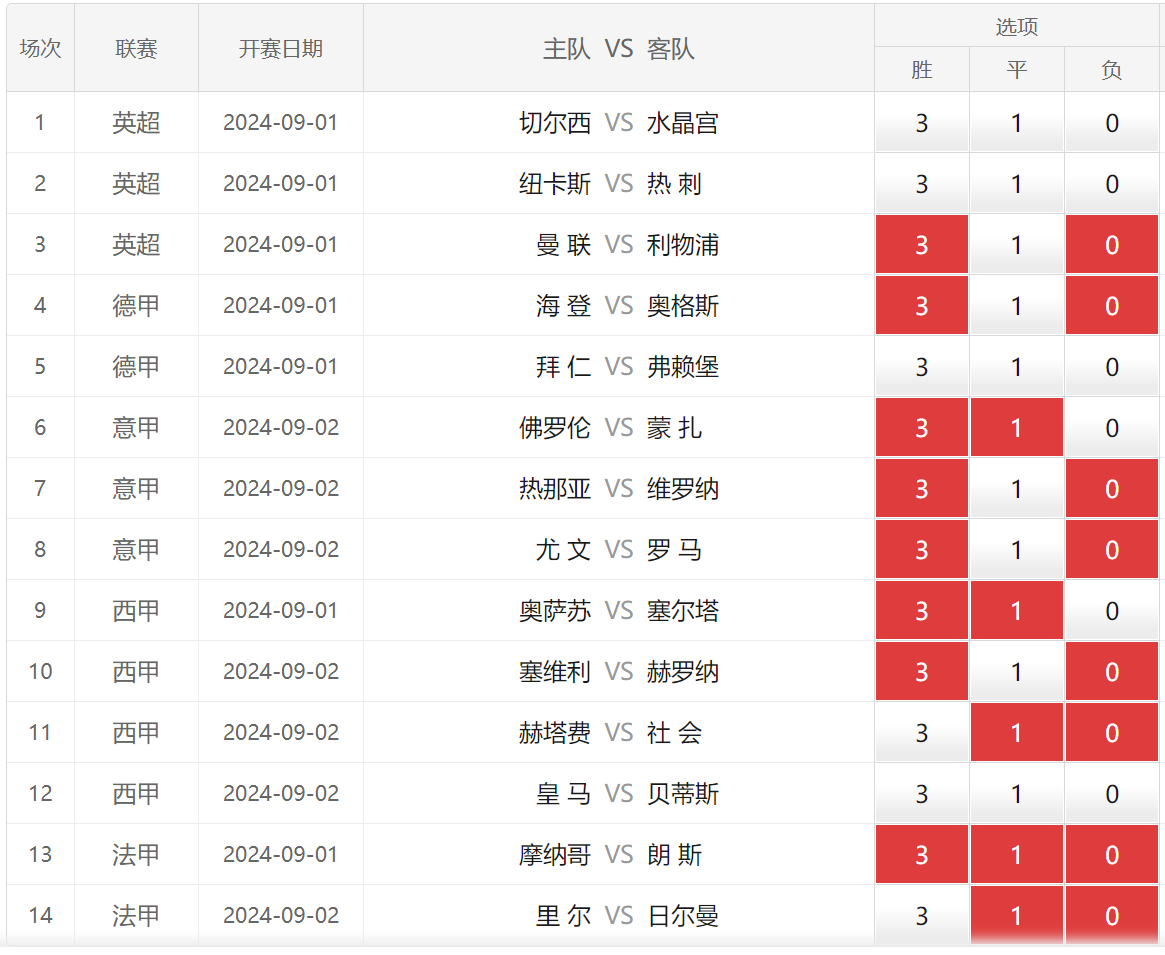Click date 2024-09-01 in row 9
Viewport: 1165px width, 955px height.
(x=281, y=610)
